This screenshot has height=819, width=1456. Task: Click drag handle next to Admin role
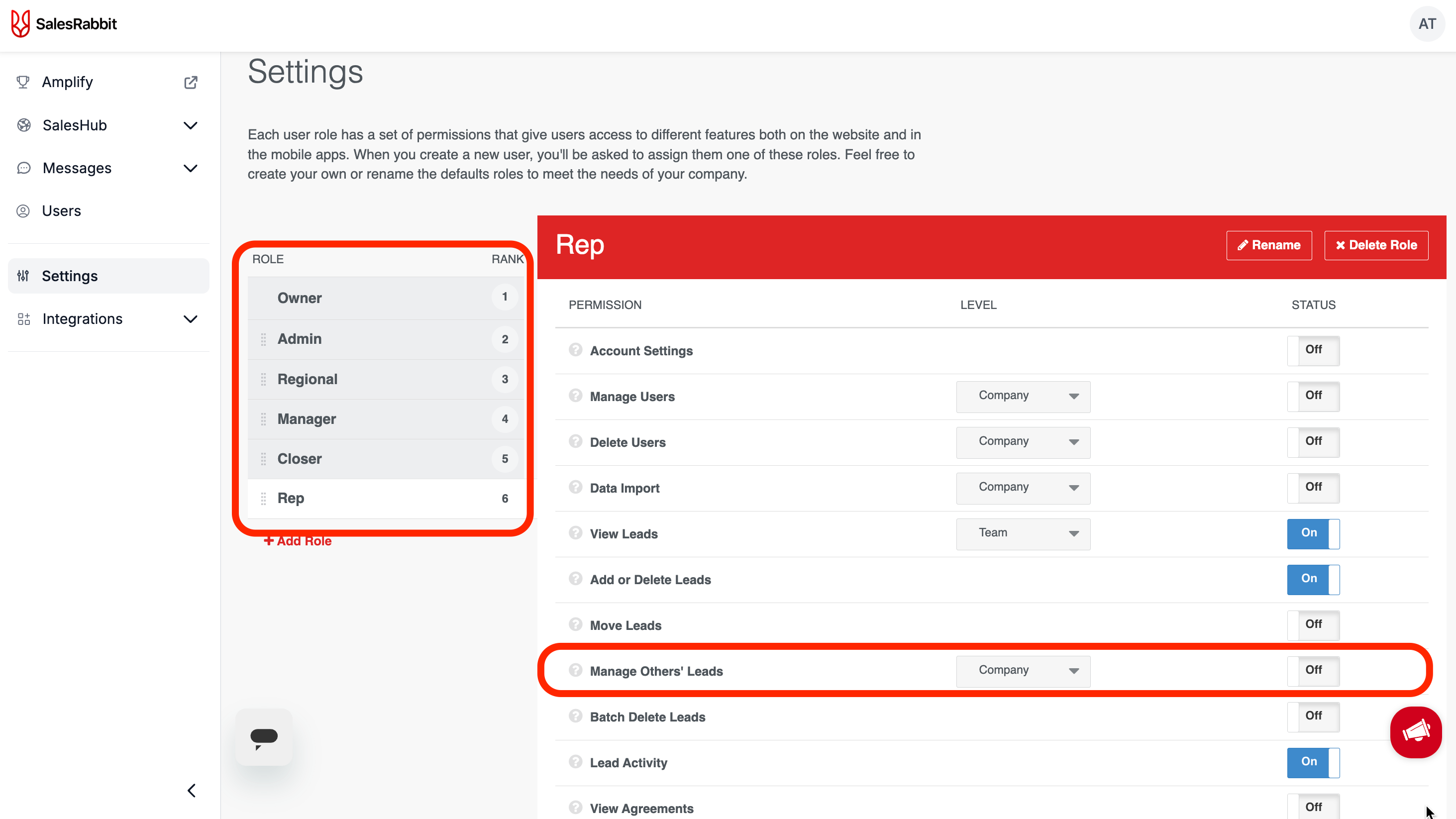(263, 339)
